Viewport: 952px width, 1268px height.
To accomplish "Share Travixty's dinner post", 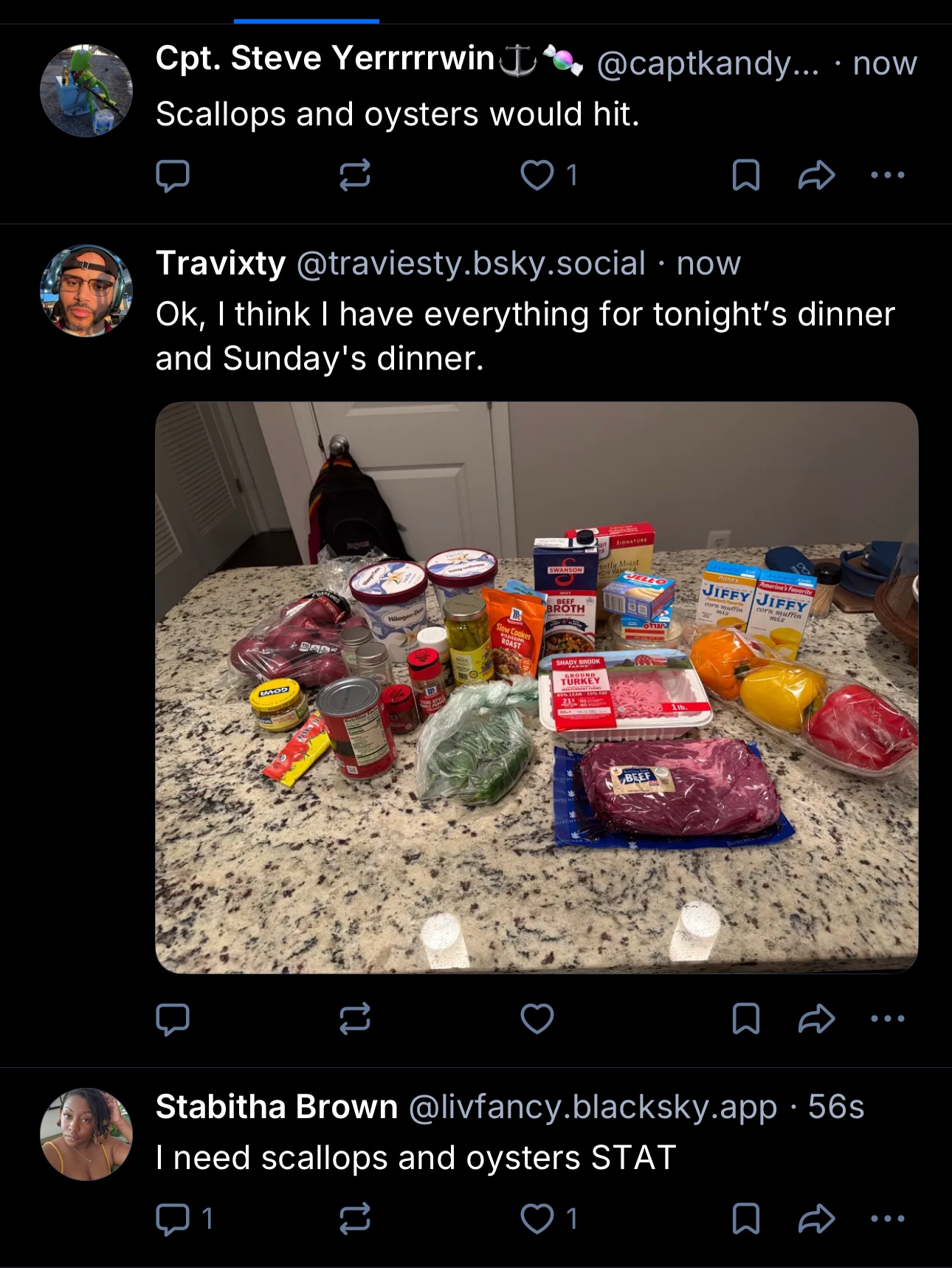I will pyautogui.click(x=816, y=1019).
